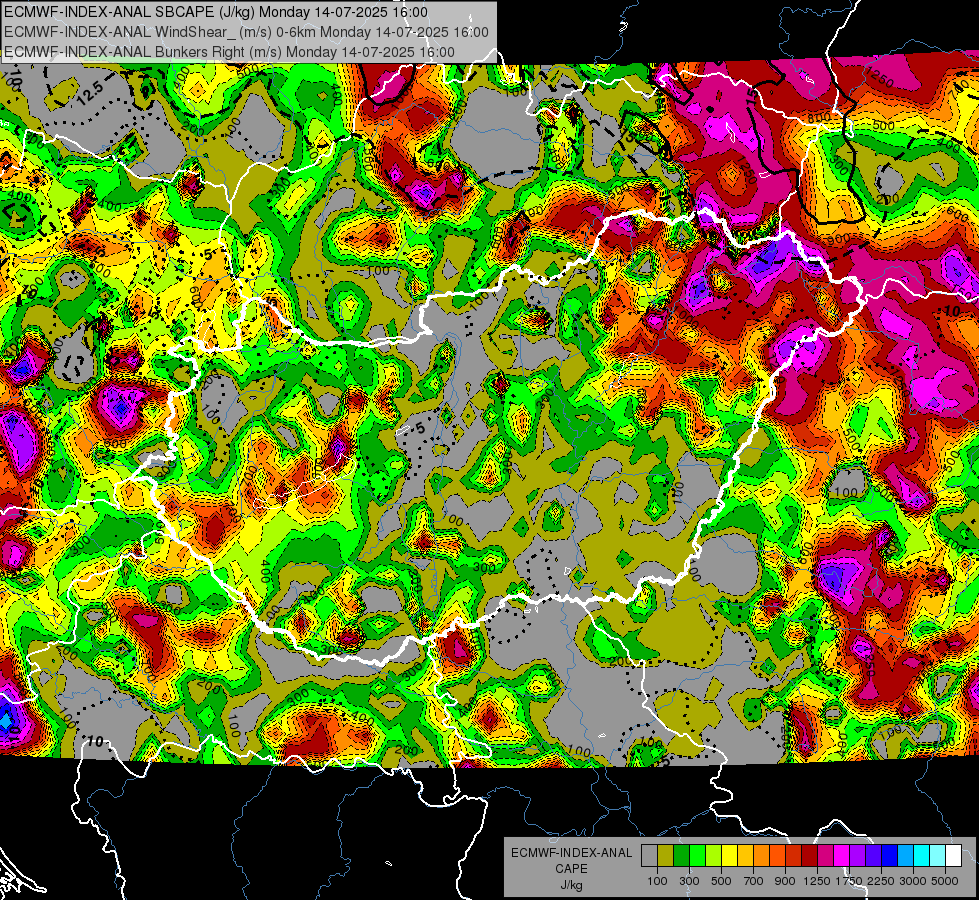Click the J/kg unit label in the legend

[x=572, y=885]
